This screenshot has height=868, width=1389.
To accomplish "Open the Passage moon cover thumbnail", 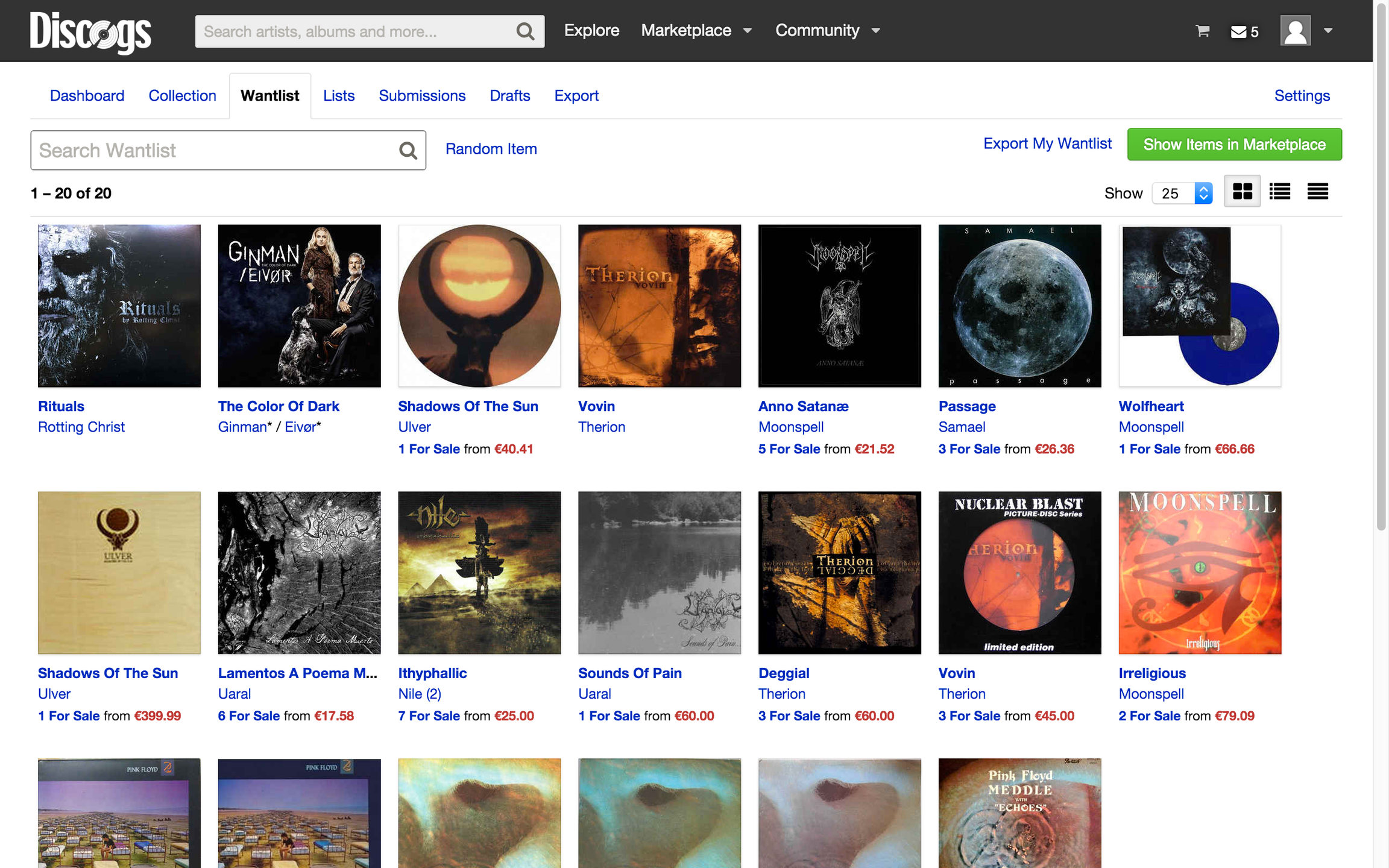I will point(1020,306).
